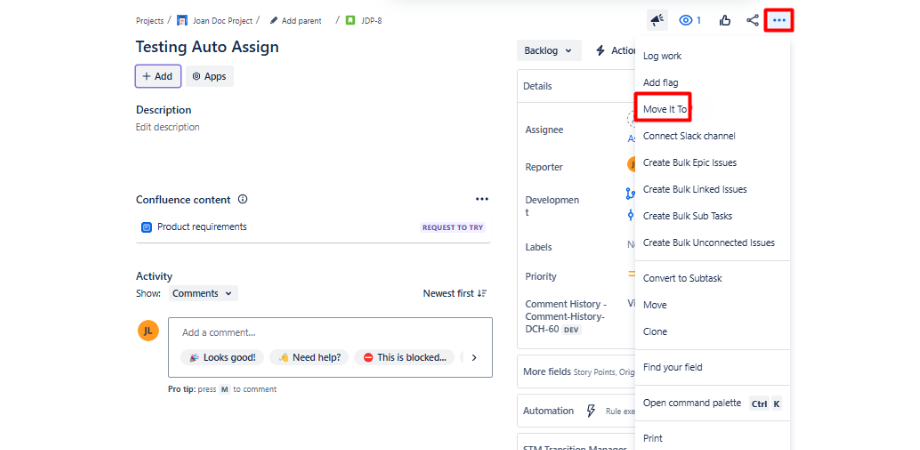Click the REQUEST TO TRY badge

[452, 228]
